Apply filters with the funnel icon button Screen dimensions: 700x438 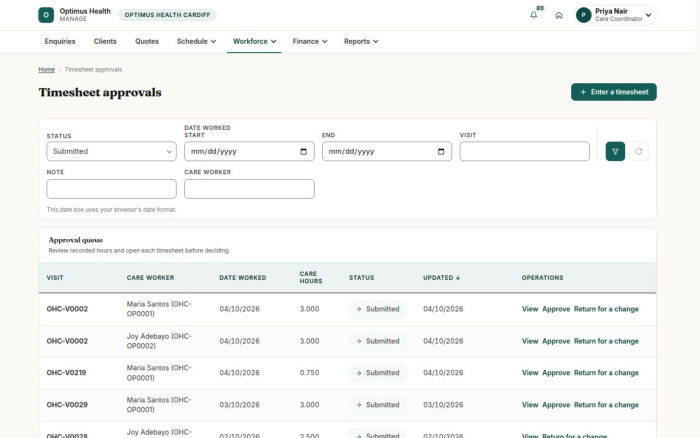coord(615,151)
